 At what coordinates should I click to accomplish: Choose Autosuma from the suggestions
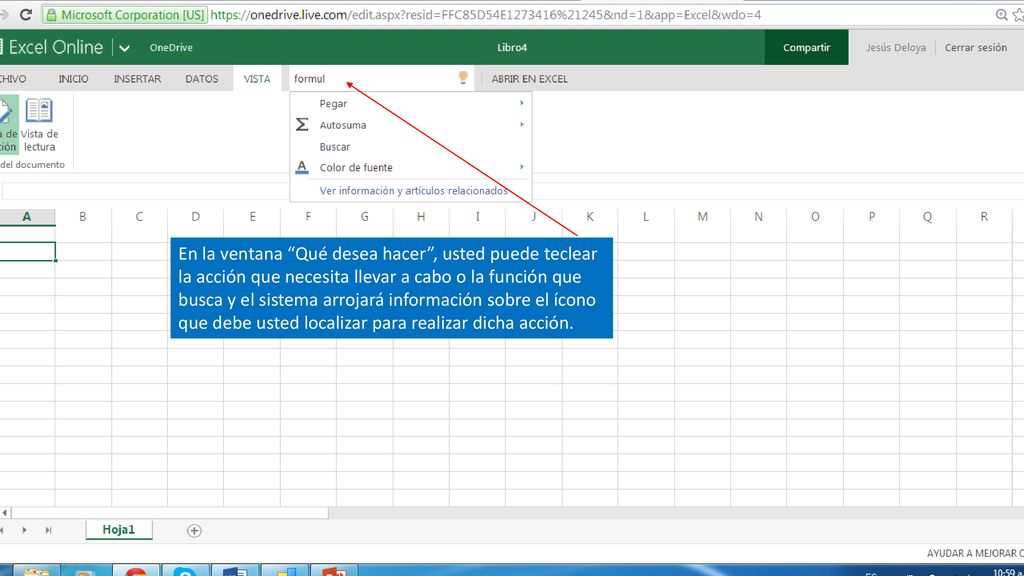pyautogui.click(x=411, y=125)
